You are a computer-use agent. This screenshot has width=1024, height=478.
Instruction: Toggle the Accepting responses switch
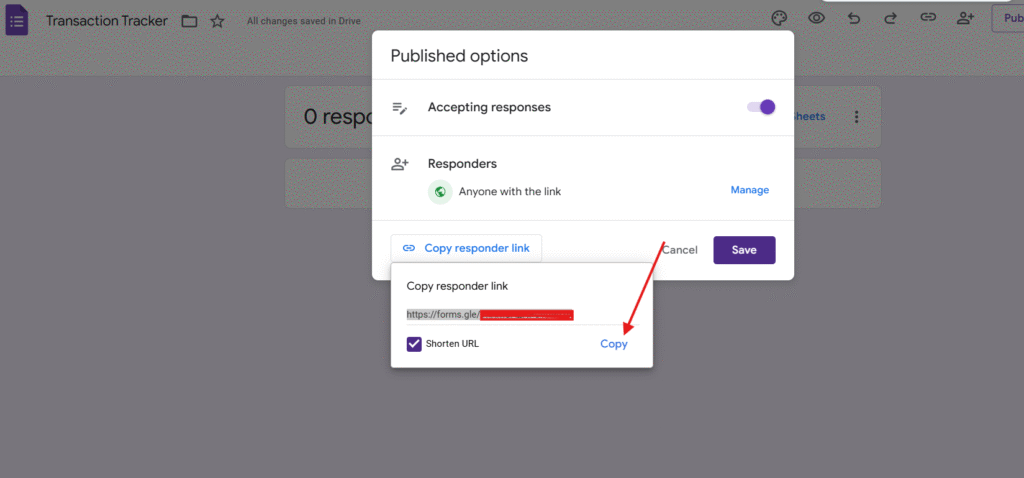tap(761, 107)
